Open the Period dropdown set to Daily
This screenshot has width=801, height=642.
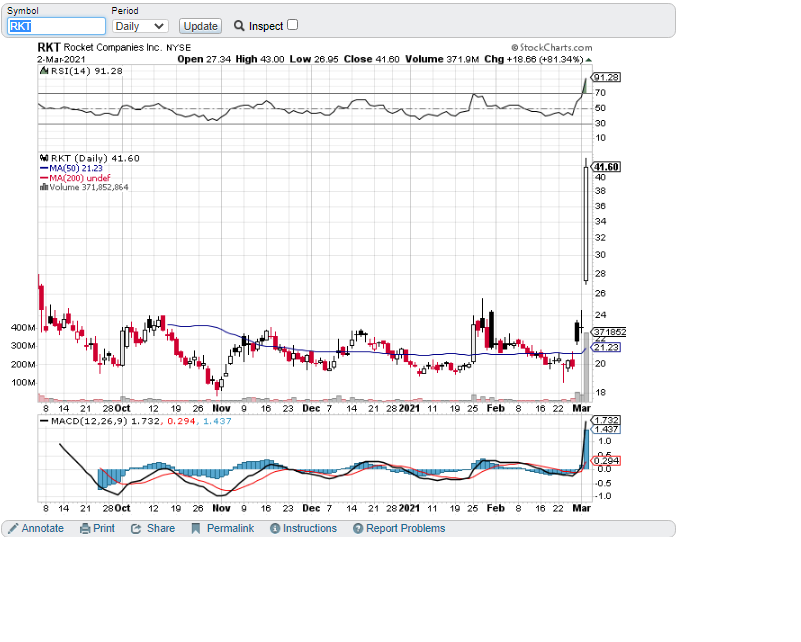(x=140, y=26)
